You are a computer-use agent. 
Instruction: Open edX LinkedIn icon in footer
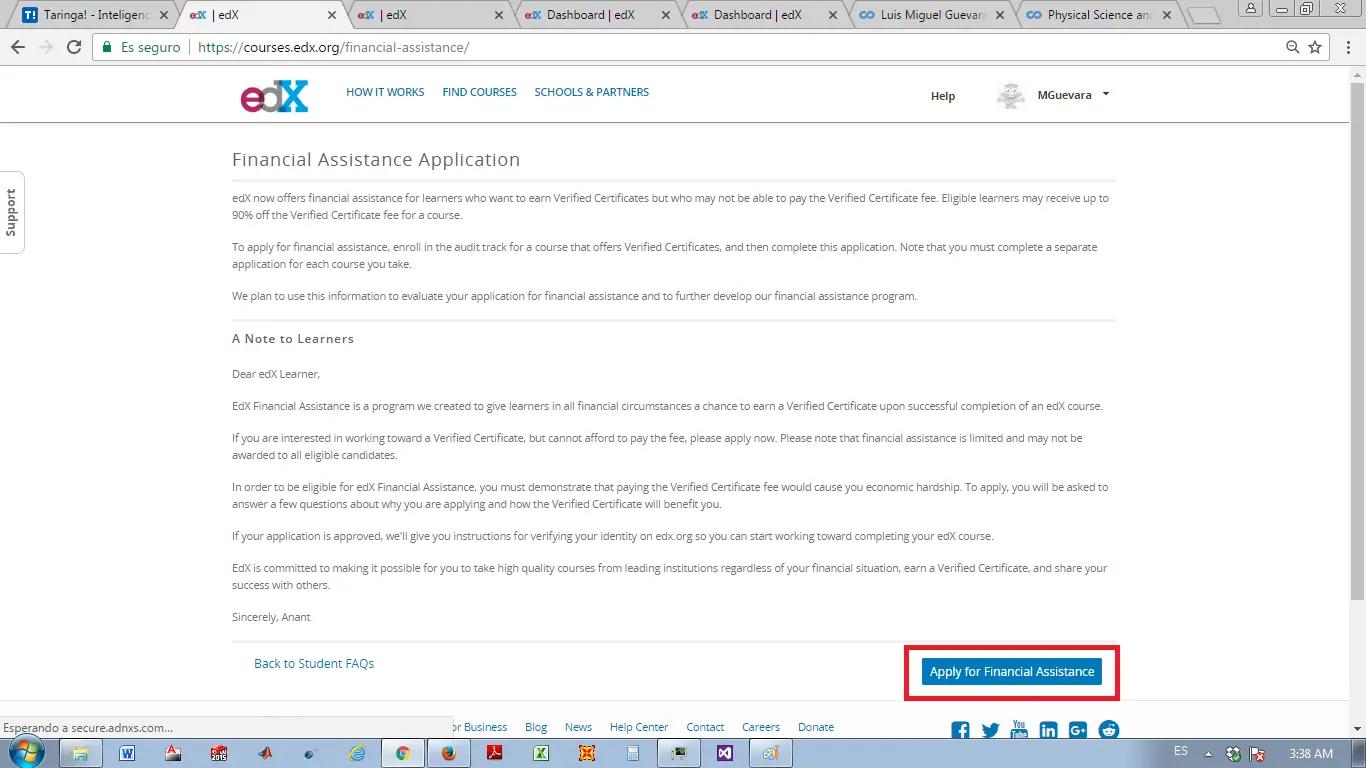(1049, 730)
